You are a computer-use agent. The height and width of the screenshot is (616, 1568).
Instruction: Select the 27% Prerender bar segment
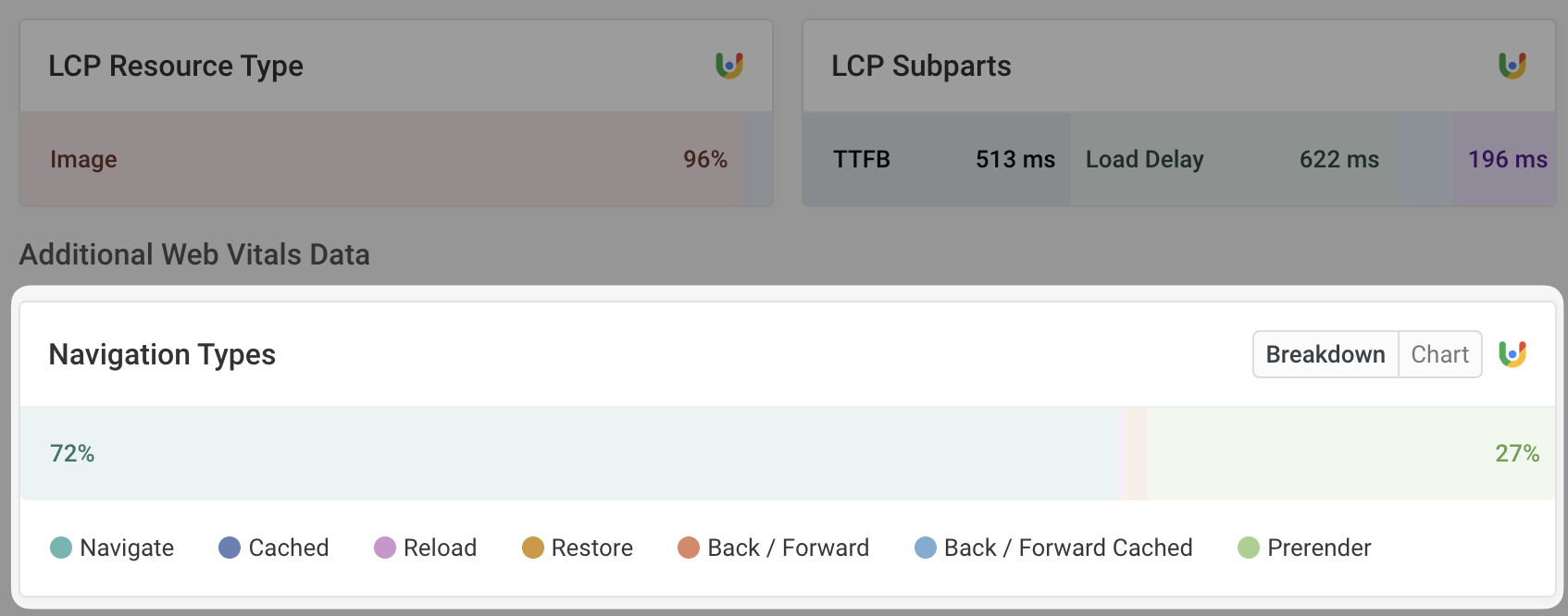[x=1350, y=453]
